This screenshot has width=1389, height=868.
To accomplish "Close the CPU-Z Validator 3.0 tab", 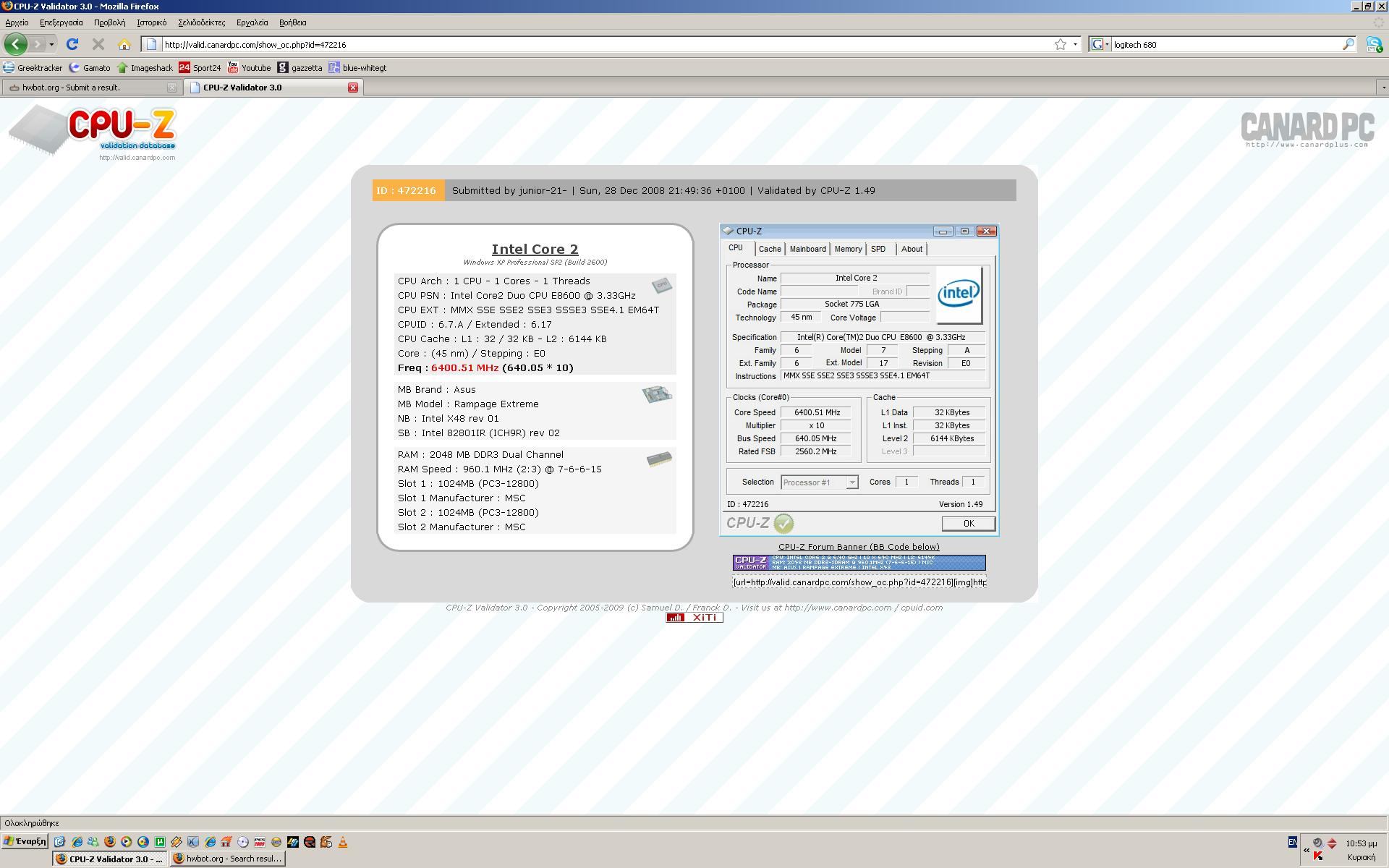I will pos(353,88).
